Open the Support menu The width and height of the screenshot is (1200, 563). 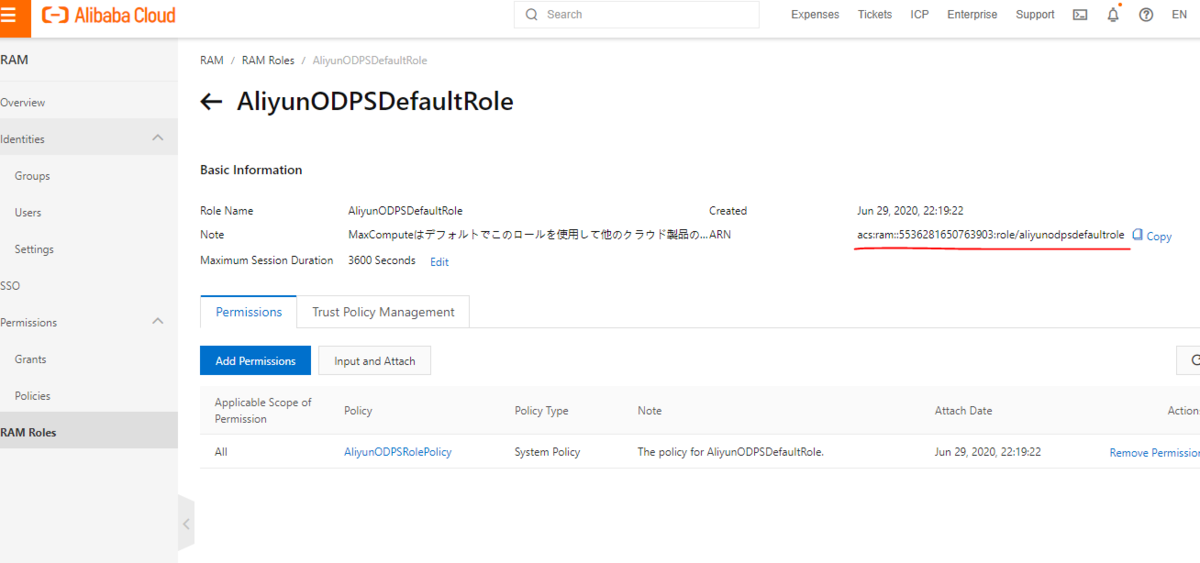click(1035, 15)
